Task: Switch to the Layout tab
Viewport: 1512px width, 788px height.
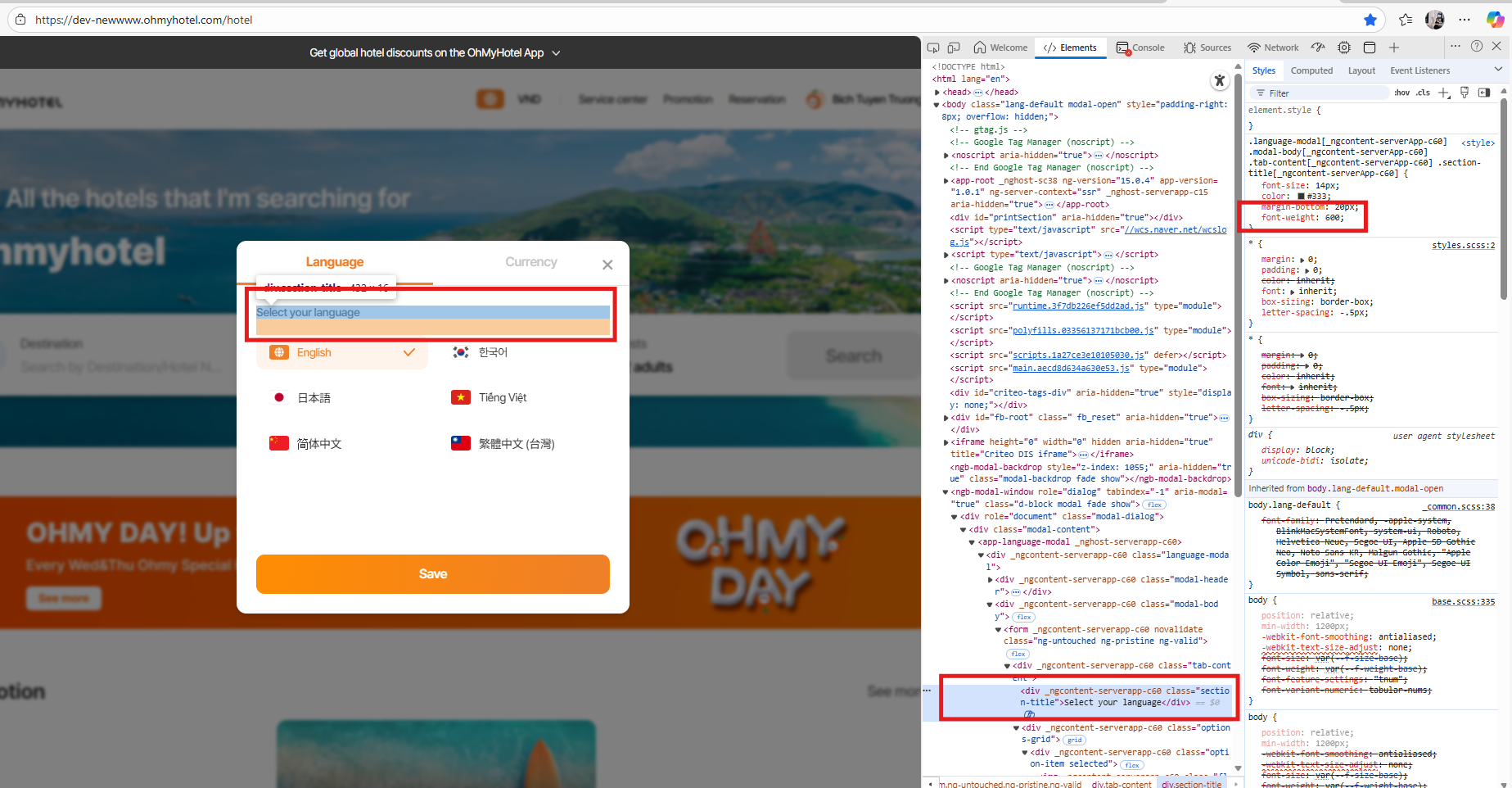Action: (1361, 70)
